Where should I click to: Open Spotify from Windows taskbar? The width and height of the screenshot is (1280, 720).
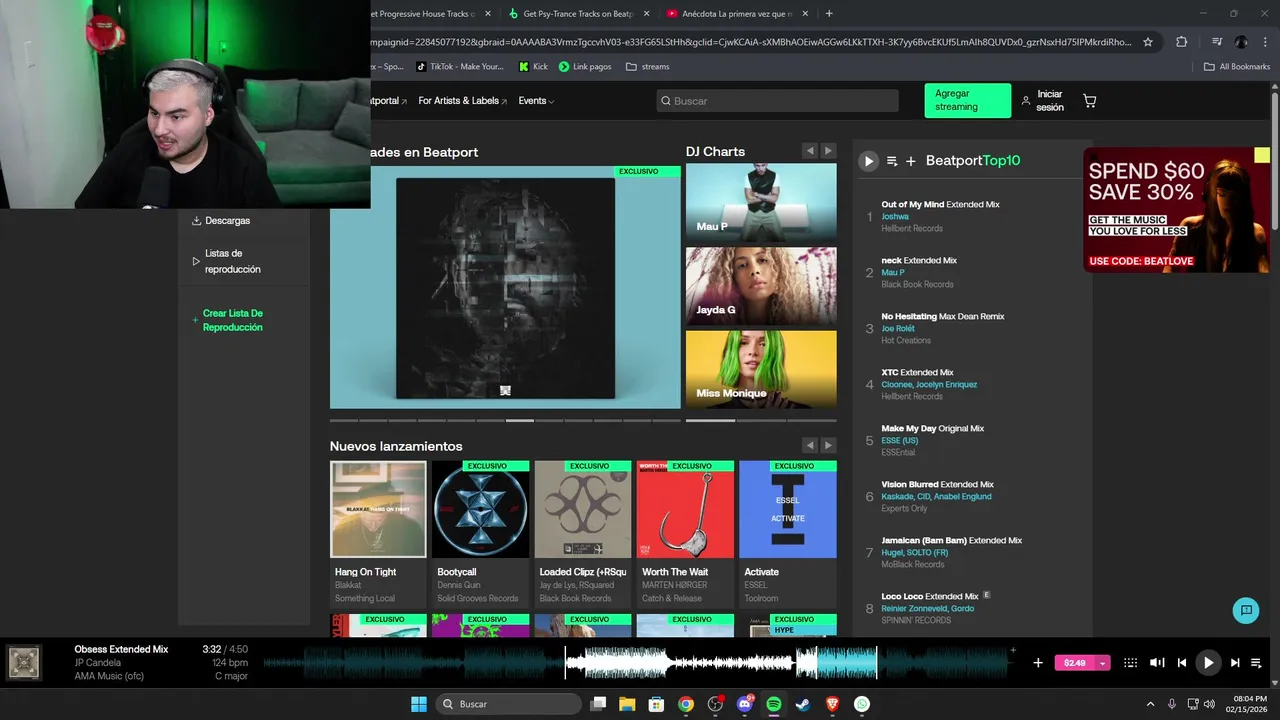tap(774, 704)
